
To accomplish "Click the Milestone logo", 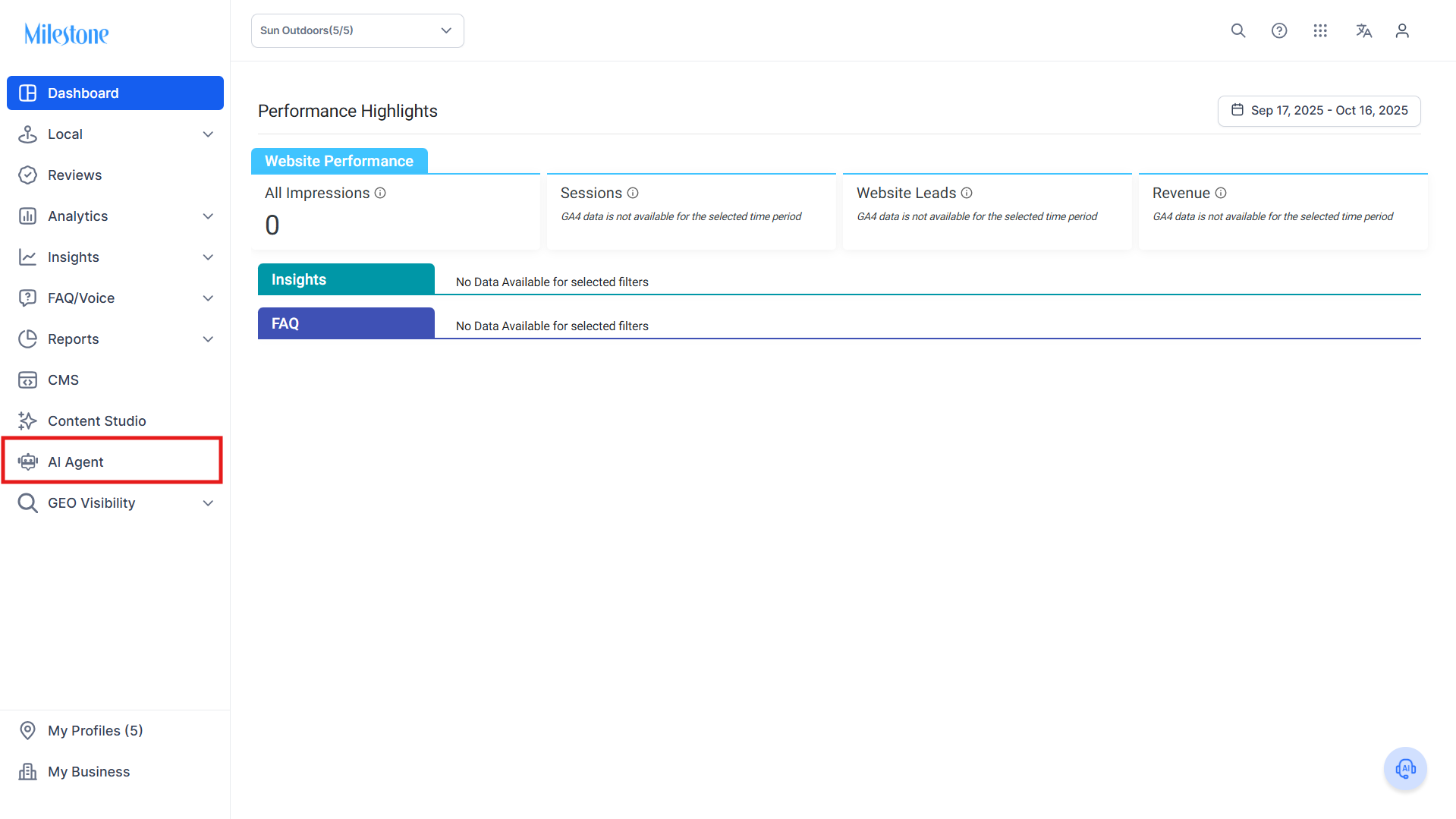I will (x=67, y=34).
